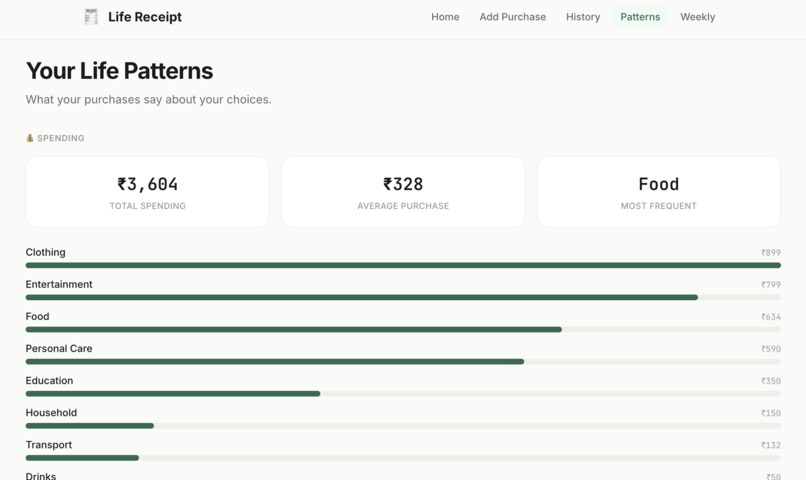Click the Transport category label
Viewport: 806px width, 480px height.
pyautogui.click(x=49, y=445)
